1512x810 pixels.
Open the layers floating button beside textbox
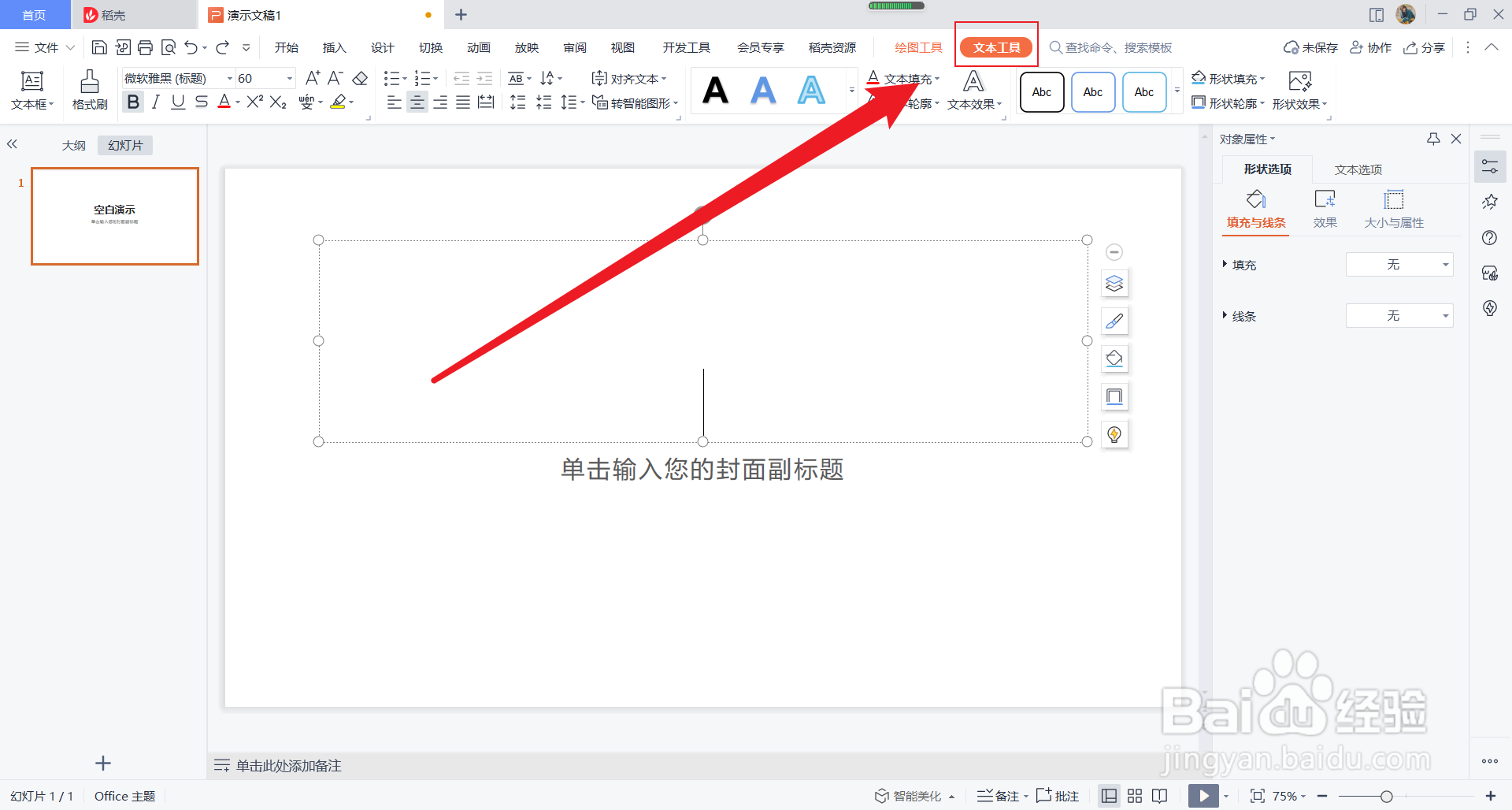1114,284
